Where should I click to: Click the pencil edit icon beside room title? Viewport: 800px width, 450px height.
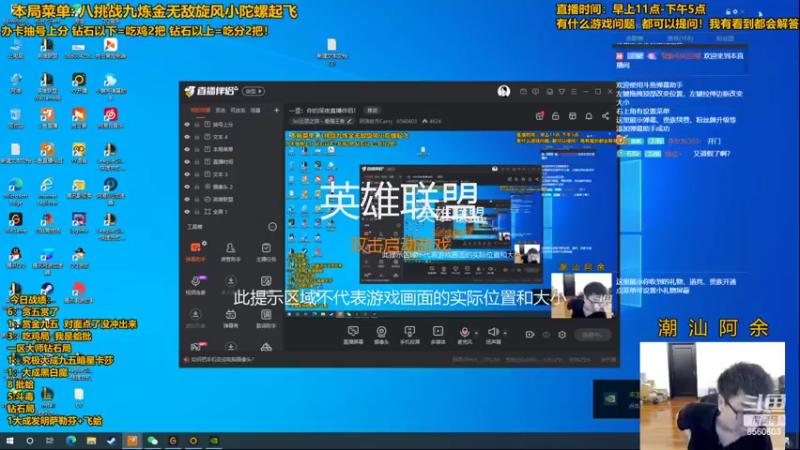pyautogui.click(x=349, y=121)
